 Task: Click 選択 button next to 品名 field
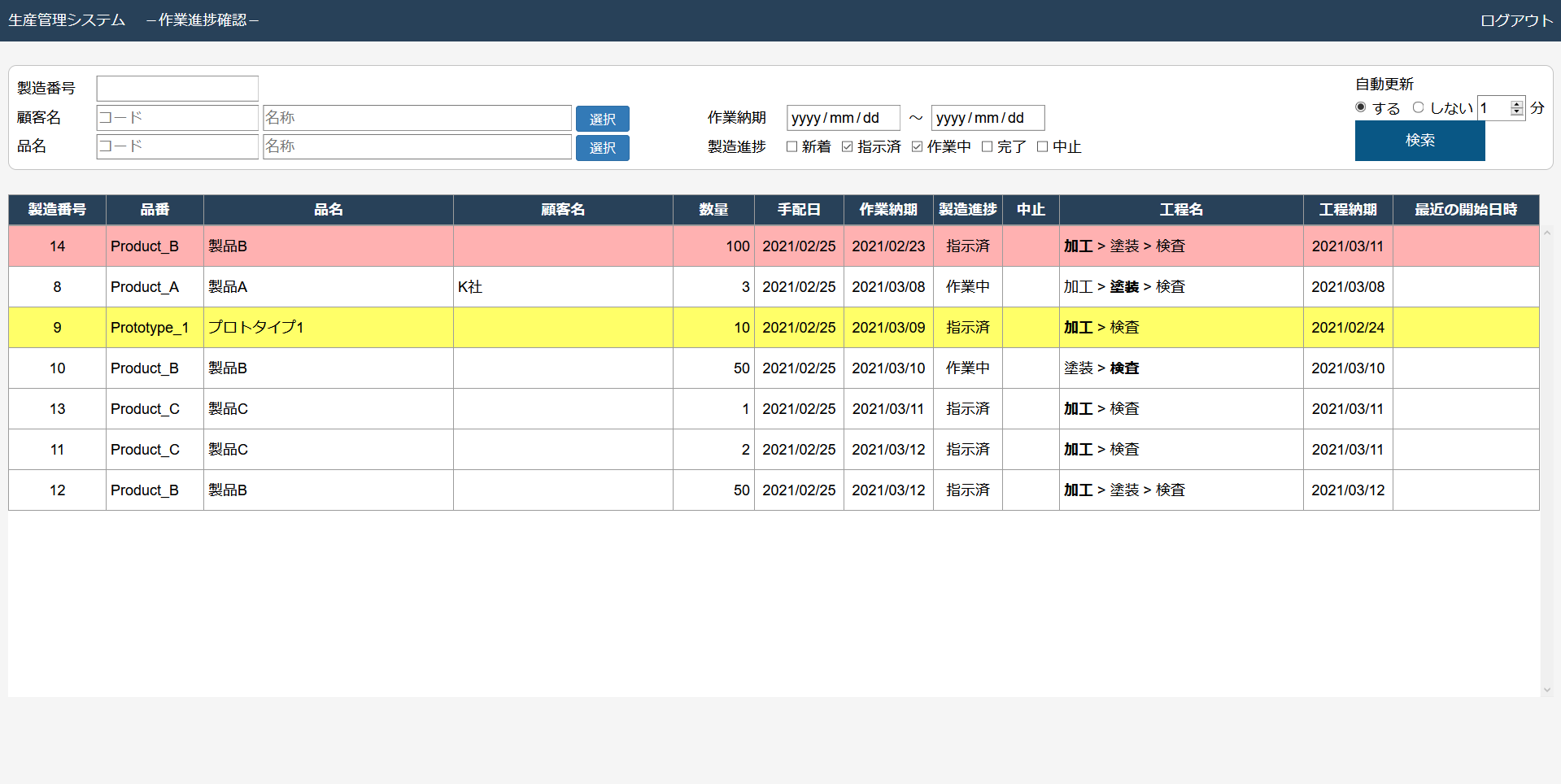(x=602, y=148)
